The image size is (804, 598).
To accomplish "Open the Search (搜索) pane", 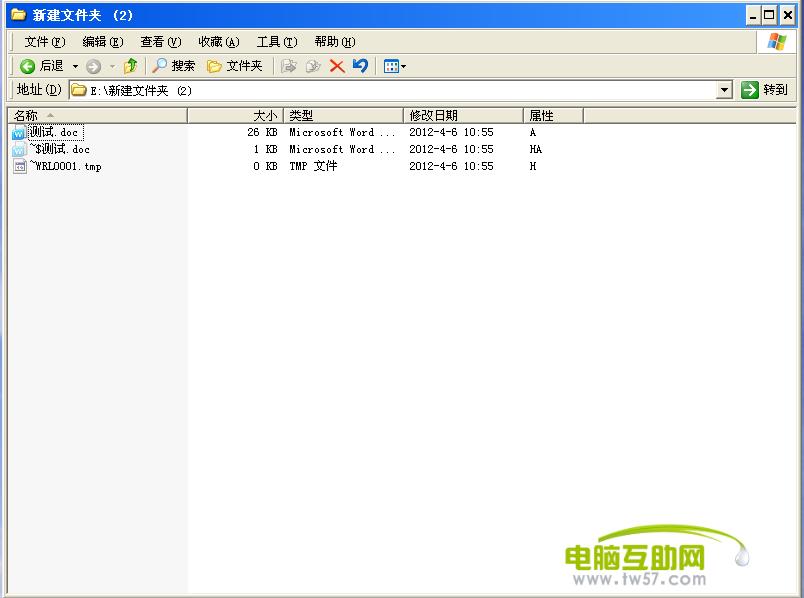I will pyautogui.click(x=173, y=66).
